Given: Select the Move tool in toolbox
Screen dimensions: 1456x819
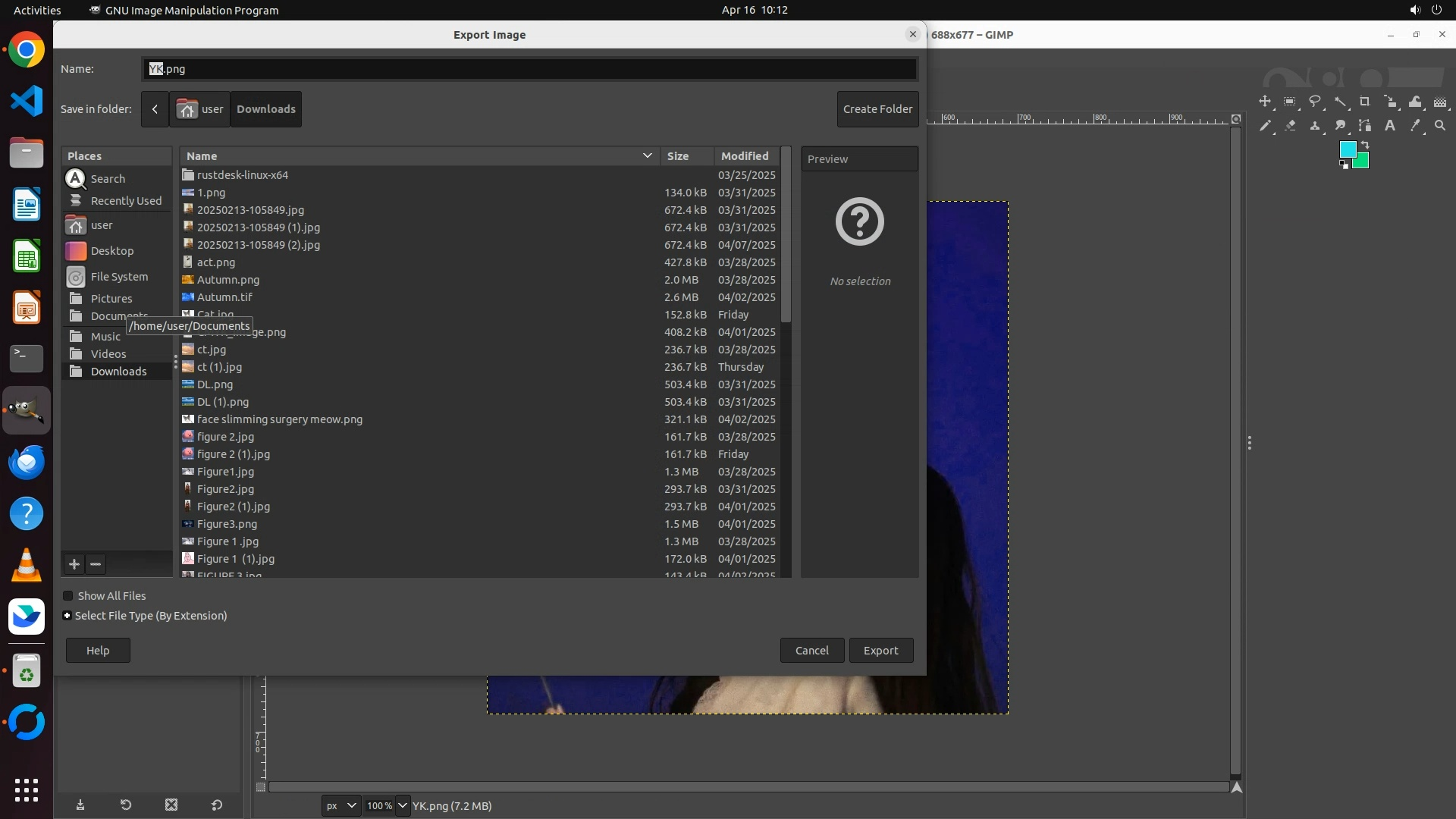Looking at the screenshot, I should pos(1265,102).
